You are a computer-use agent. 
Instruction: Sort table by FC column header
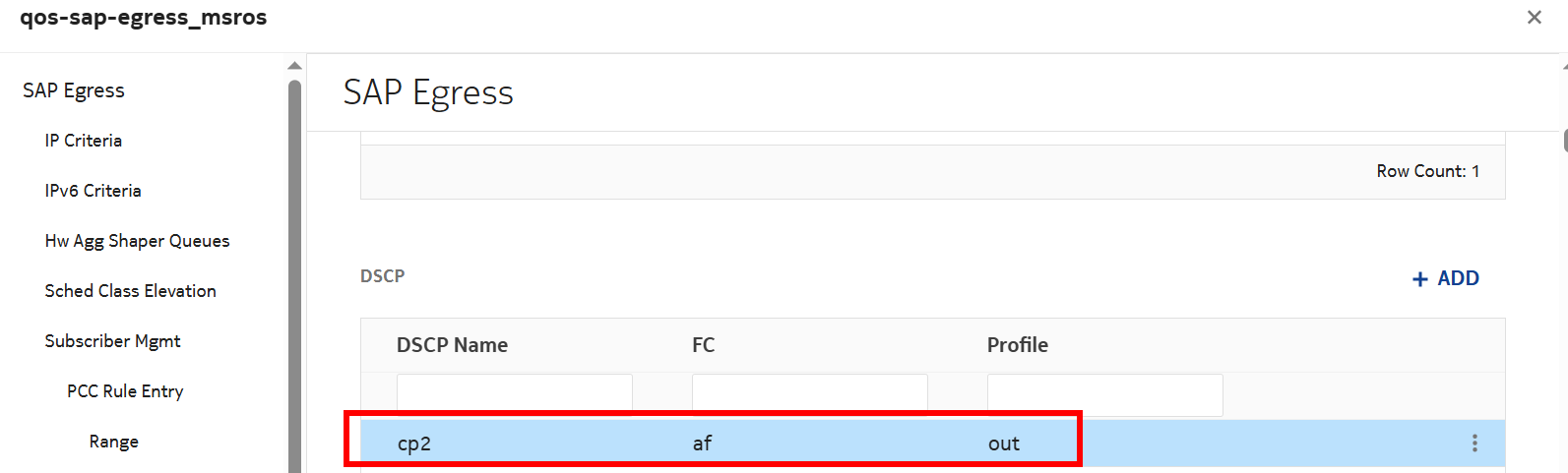tap(703, 345)
